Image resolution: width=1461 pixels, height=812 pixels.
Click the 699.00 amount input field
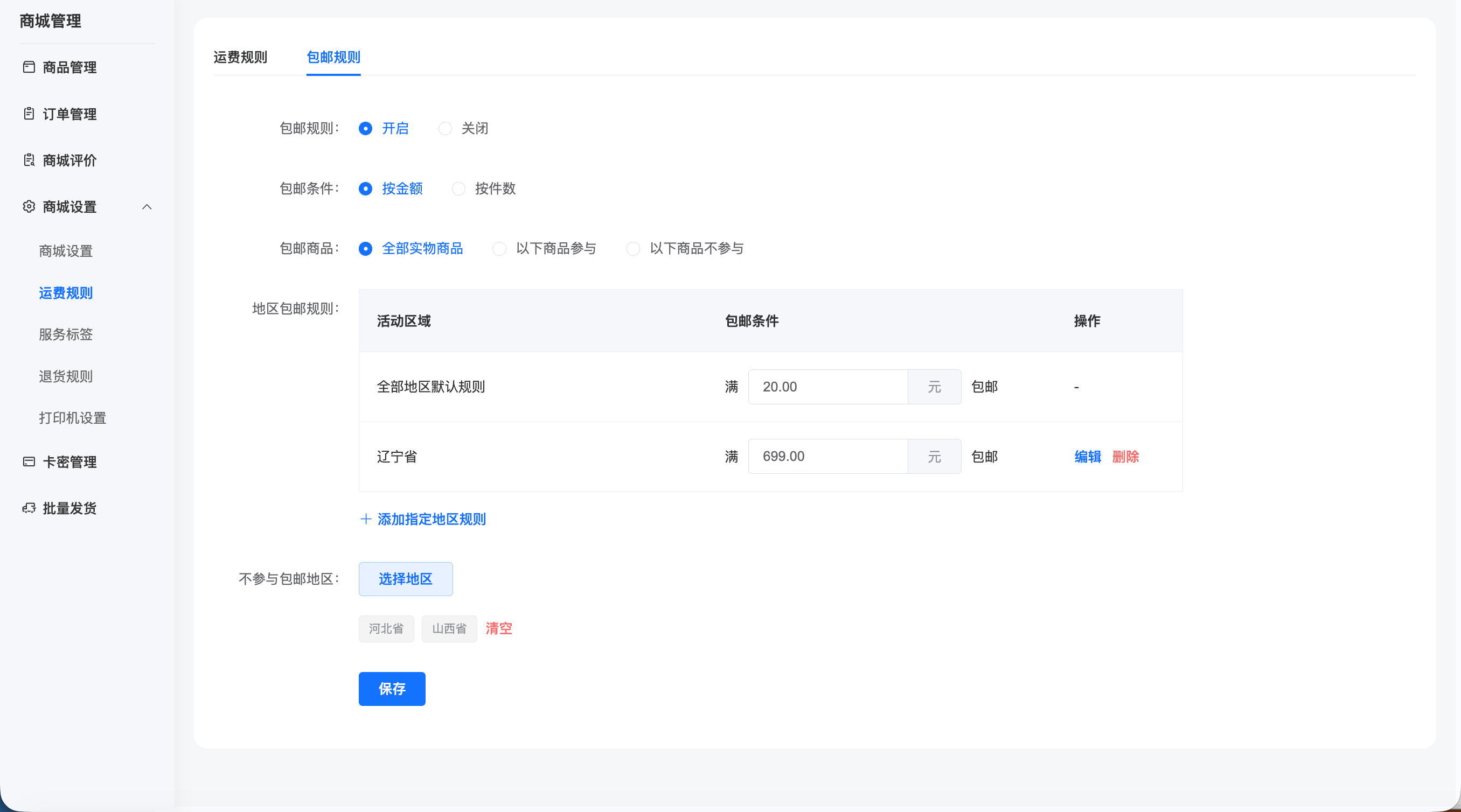828,457
